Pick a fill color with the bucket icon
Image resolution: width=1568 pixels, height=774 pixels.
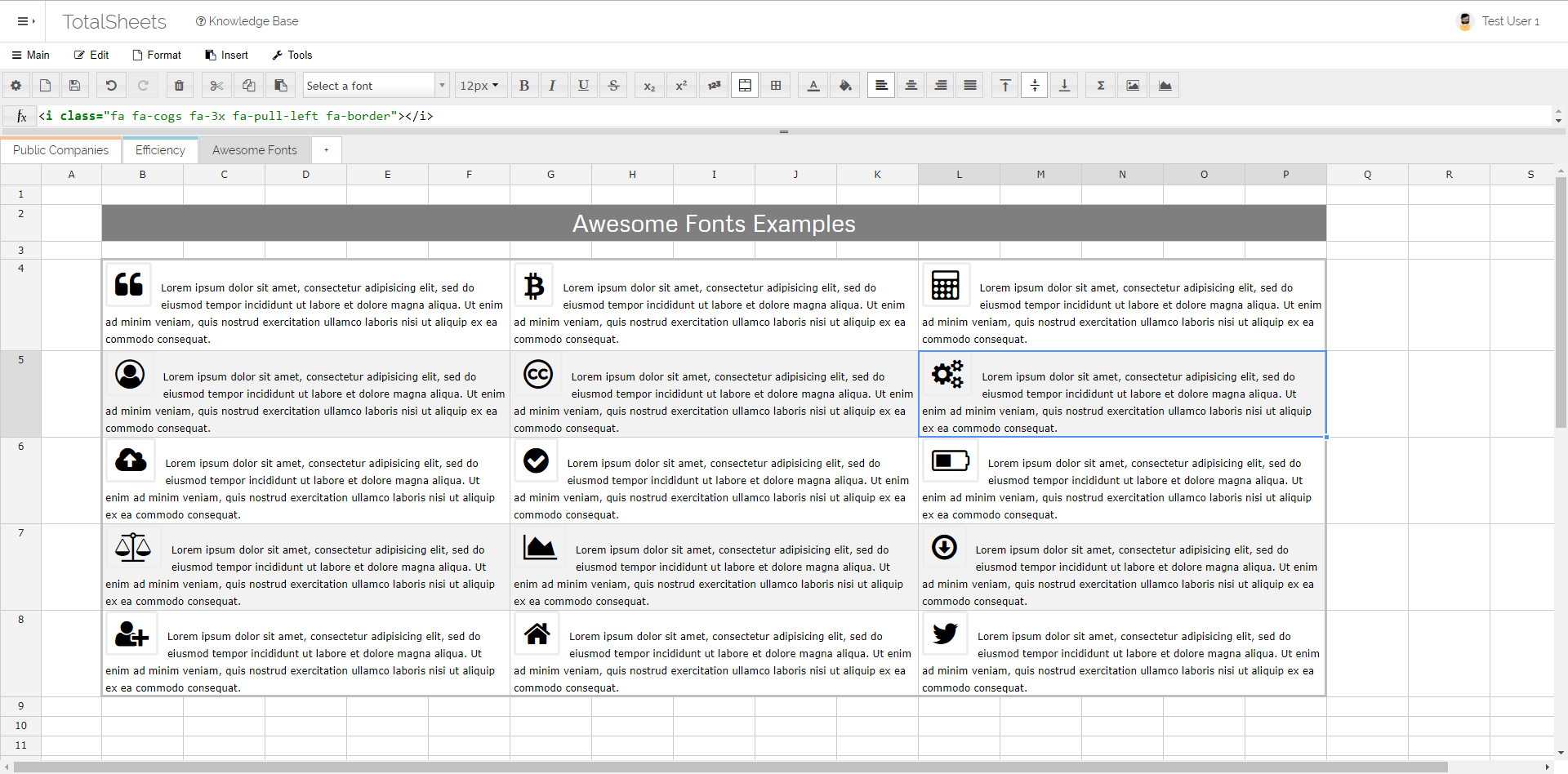[x=844, y=85]
